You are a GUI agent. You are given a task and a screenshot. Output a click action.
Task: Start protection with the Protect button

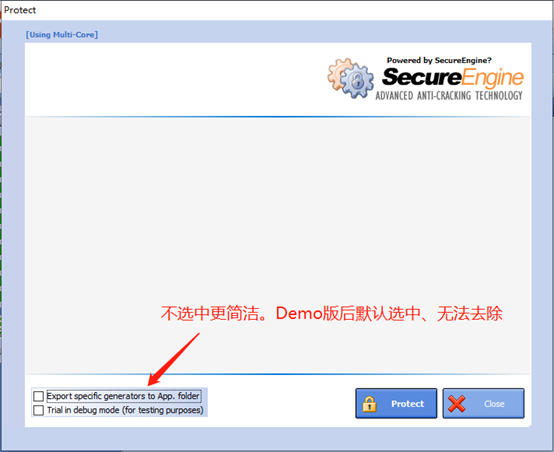(396, 404)
